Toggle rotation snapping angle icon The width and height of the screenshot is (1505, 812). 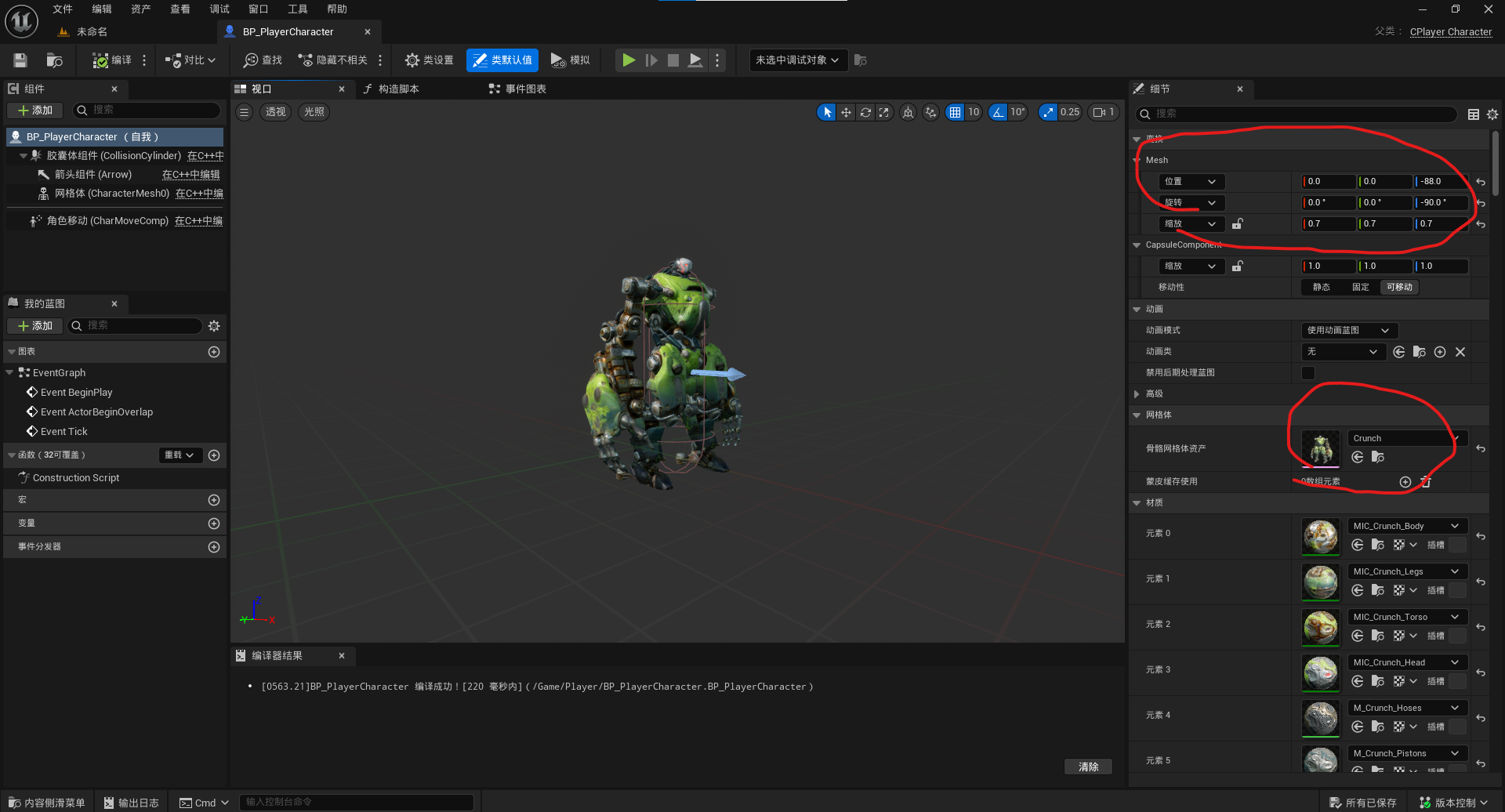coord(998,112)
